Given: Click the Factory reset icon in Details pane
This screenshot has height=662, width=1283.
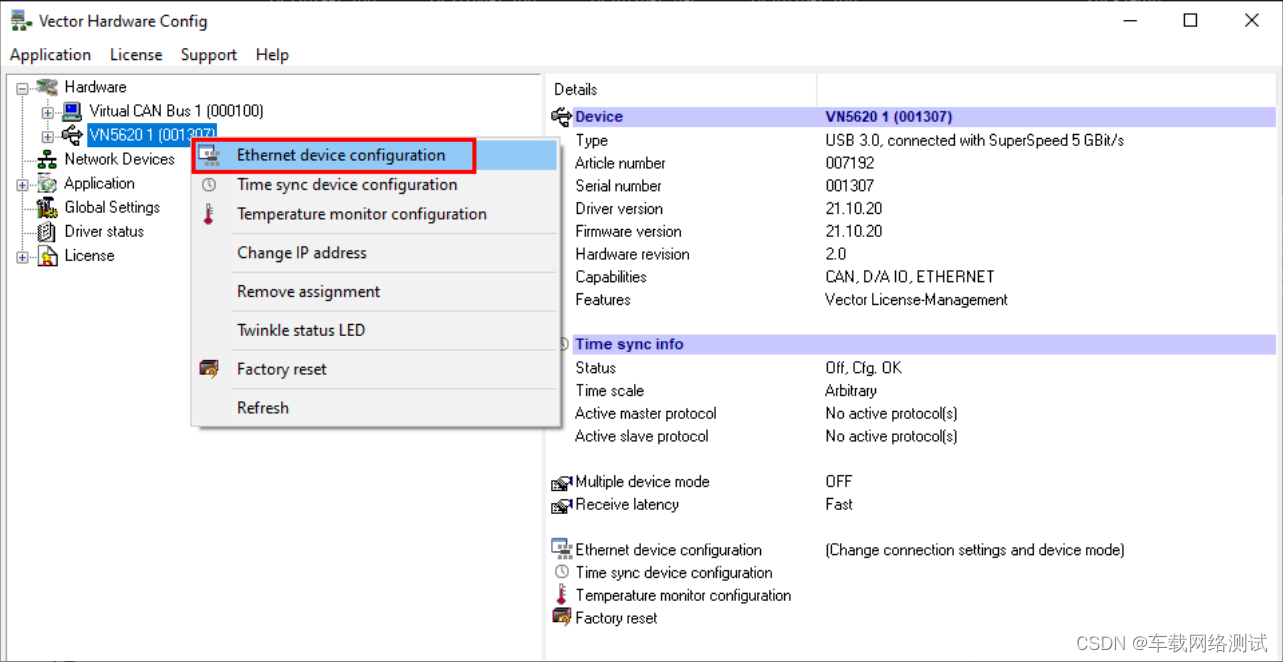Looking at the screenshot, I should [x=562, y=618].
